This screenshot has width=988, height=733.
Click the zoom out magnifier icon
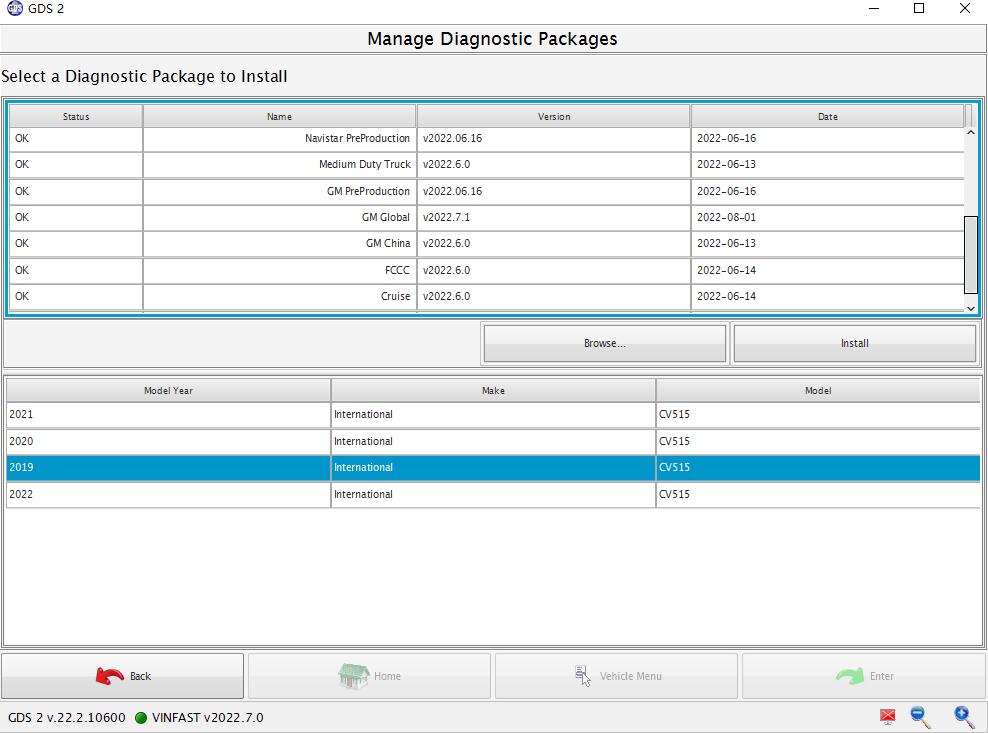point(921,717)
